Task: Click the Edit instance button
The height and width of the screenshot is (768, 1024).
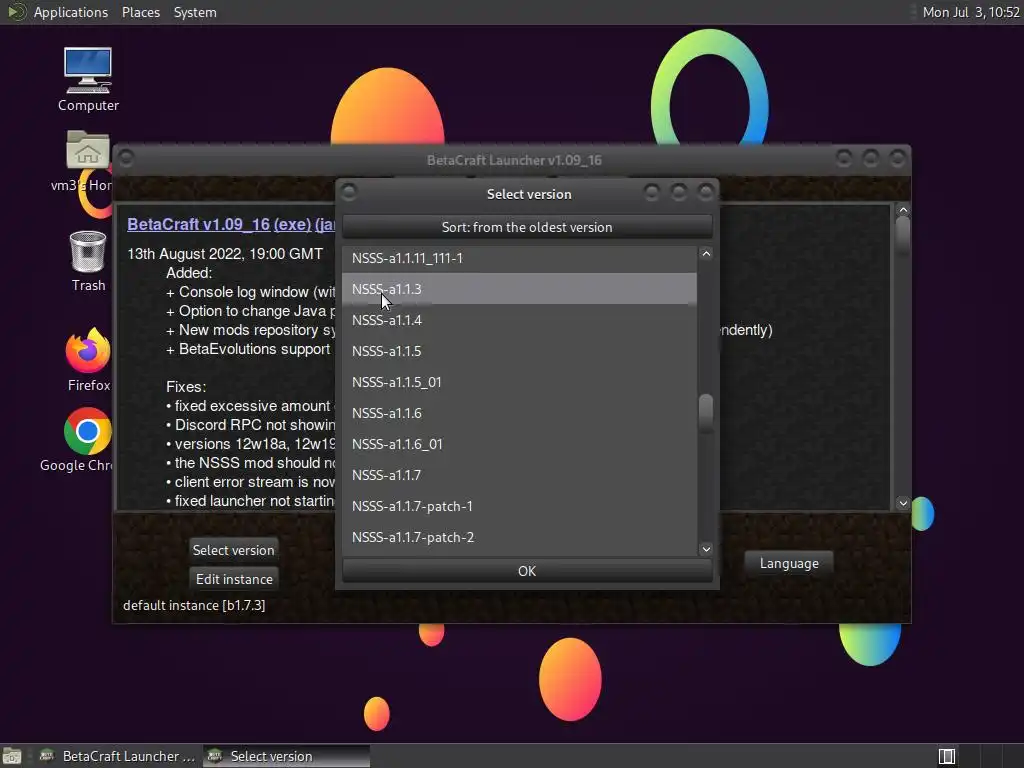Action: click(234, 579)
